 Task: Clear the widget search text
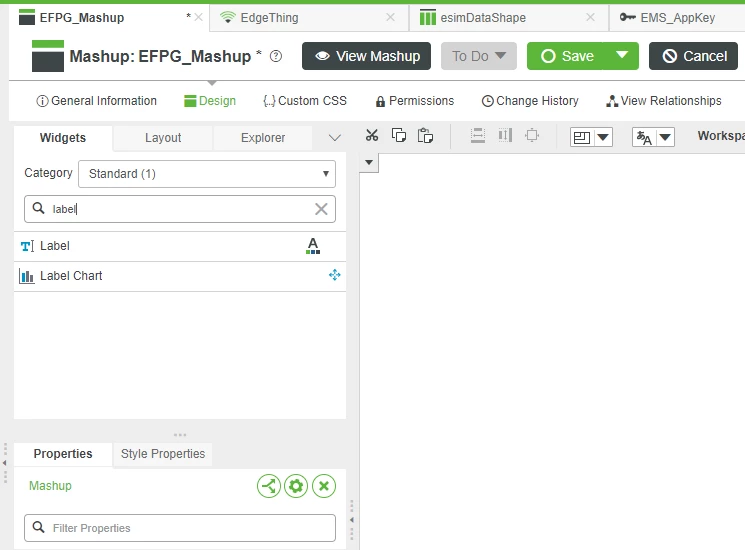(x=321, y=209)
